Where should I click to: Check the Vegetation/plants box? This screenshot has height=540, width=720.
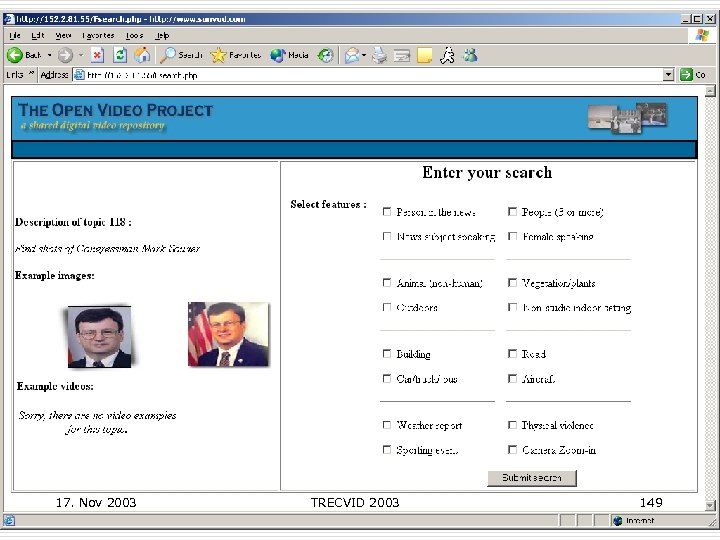coord(512,282)
